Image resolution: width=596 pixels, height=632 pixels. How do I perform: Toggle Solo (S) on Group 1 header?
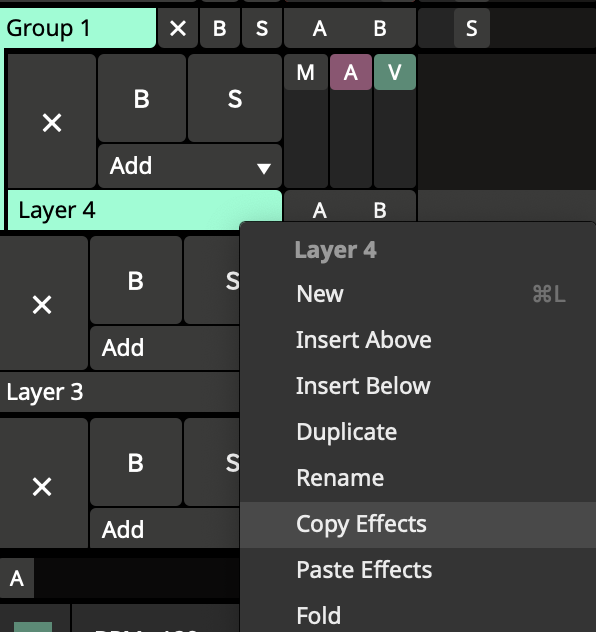pos(262,28)
